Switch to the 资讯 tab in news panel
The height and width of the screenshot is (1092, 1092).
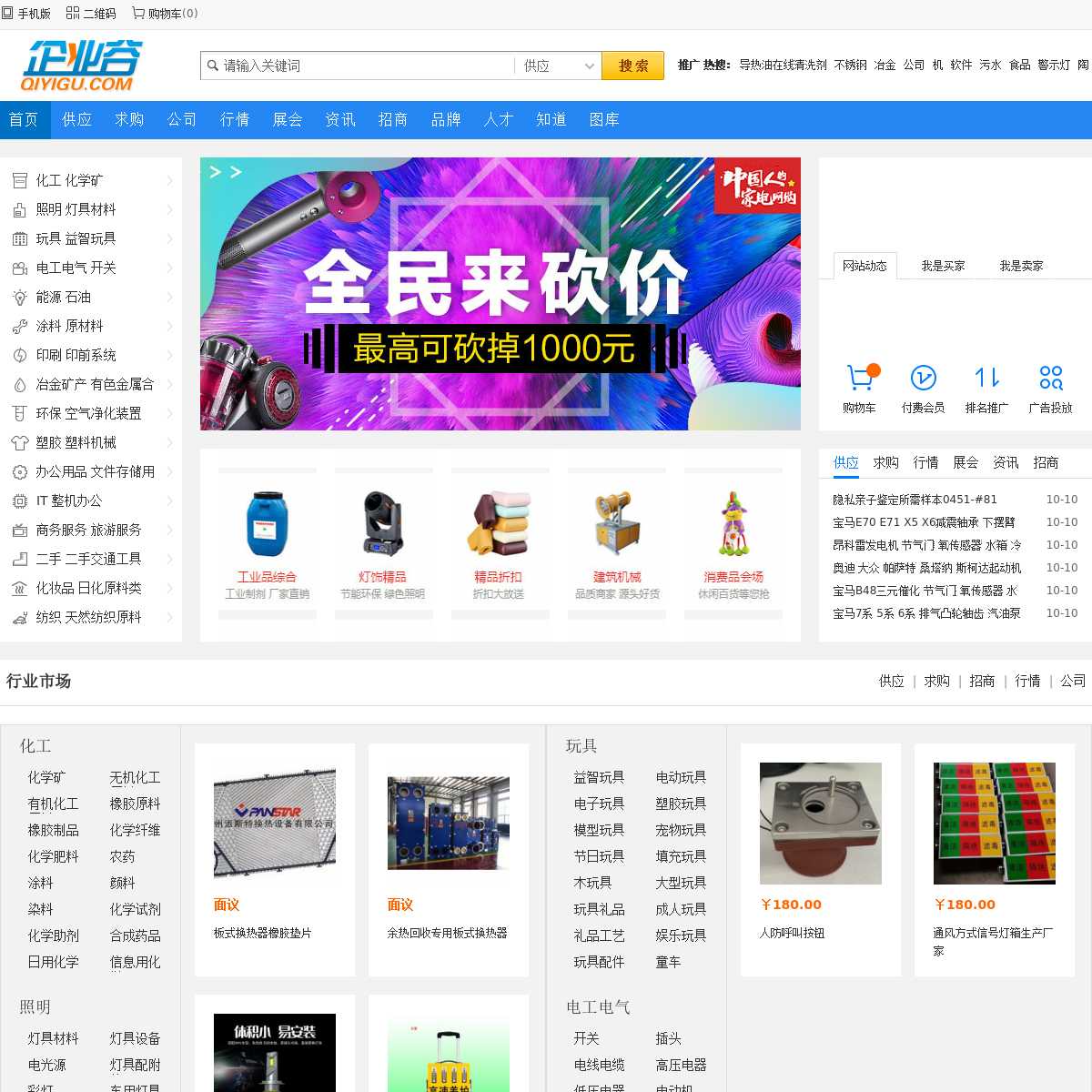pos(1006,462)
